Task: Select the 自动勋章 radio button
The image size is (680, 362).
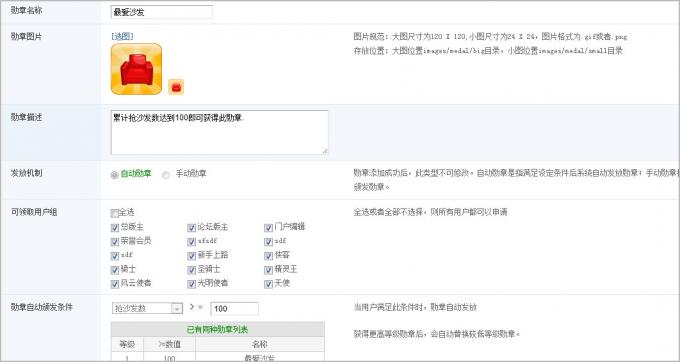Action: [114, 175]
